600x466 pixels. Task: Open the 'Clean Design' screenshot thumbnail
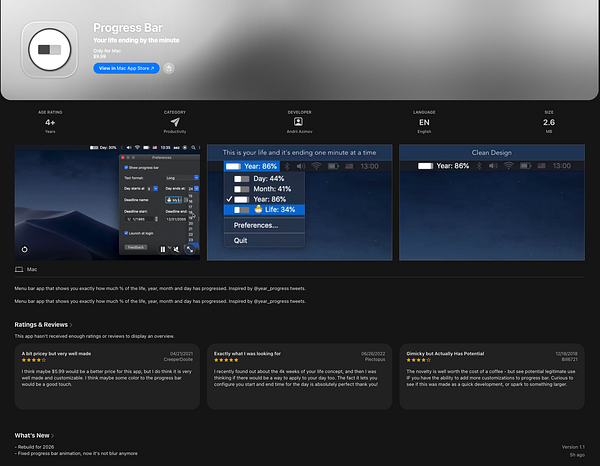point(492,202)
